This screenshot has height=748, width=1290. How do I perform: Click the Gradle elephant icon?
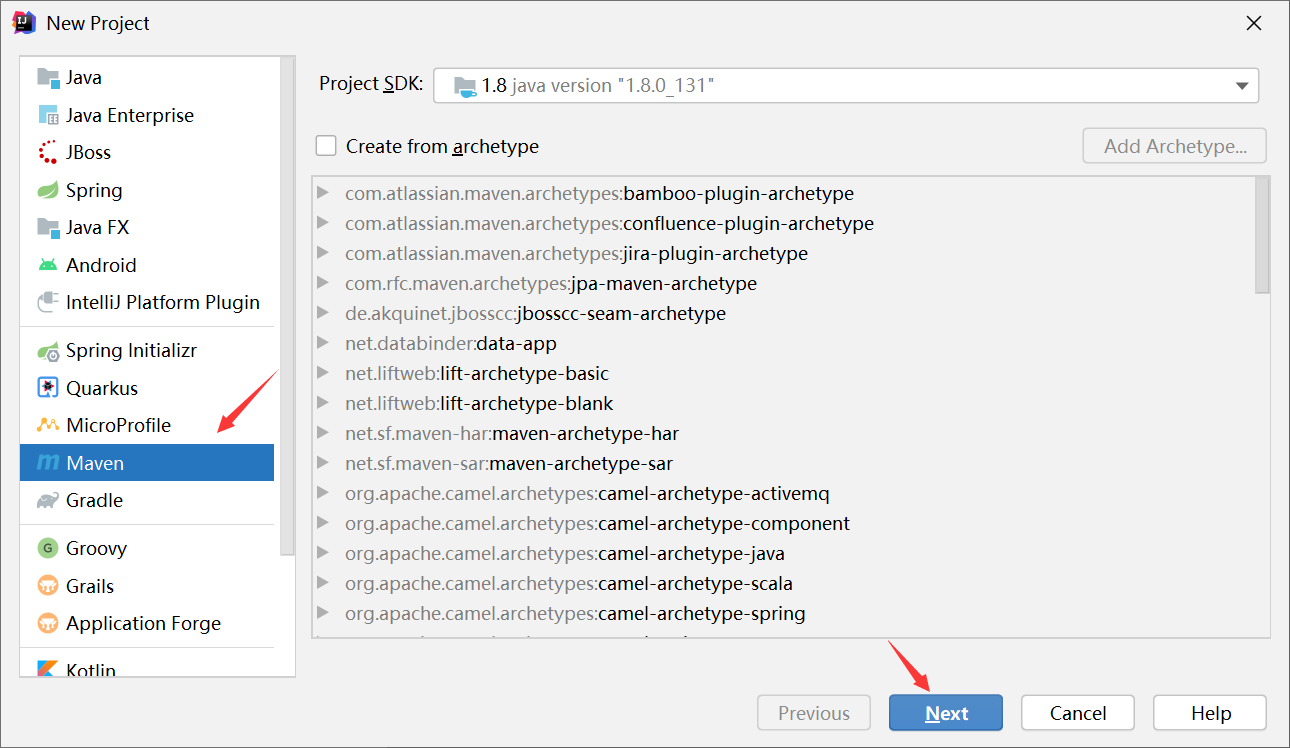click(x=48, y=500)
